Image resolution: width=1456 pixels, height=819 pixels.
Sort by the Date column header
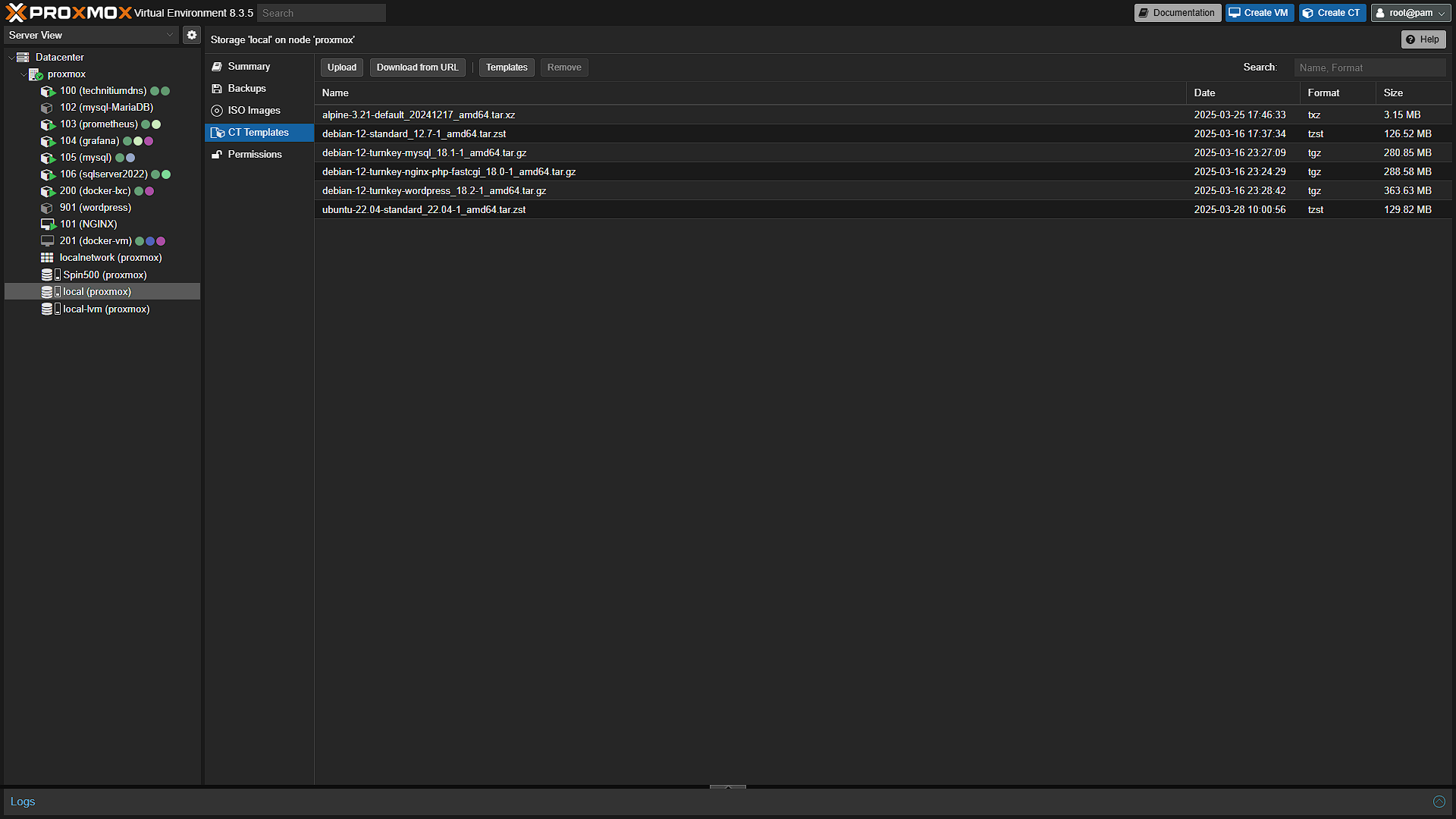pos(1243,93)
